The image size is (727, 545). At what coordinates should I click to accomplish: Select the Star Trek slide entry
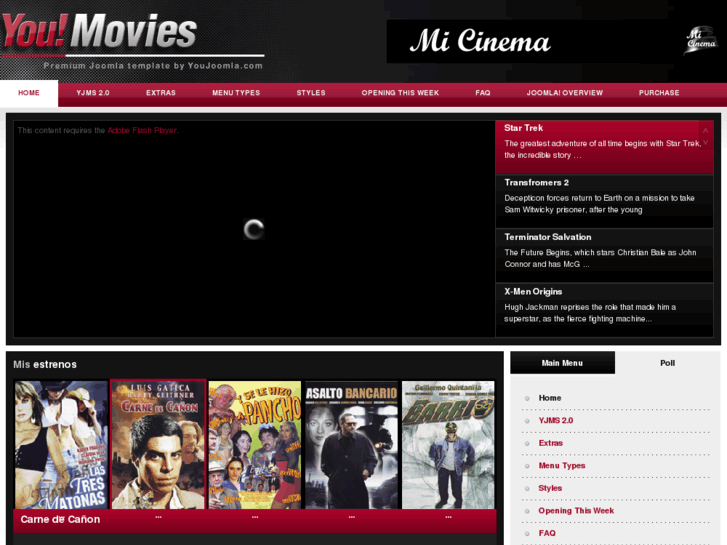click(x=604, y=147)
